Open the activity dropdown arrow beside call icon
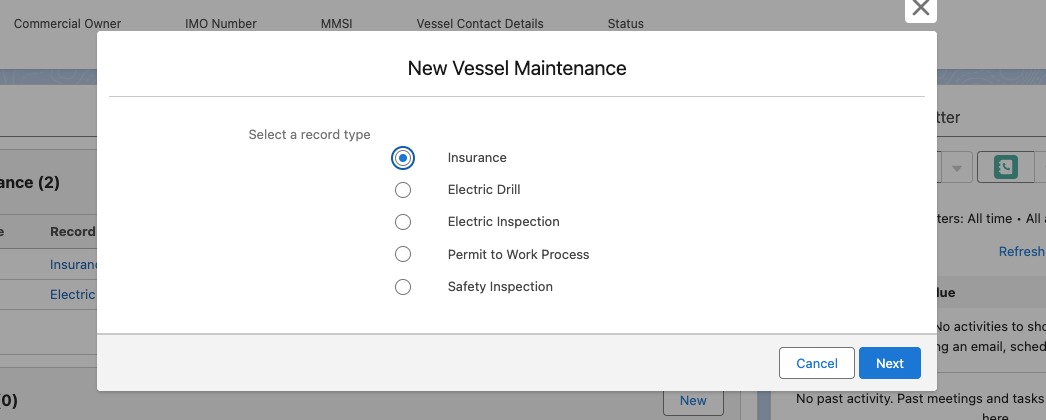 pyautogui.click(x=956, y=168)
